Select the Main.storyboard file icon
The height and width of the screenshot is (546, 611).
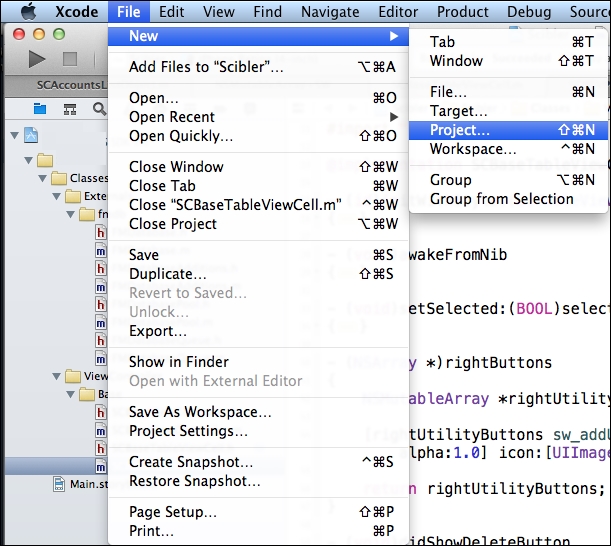click(x=59, y=484)
